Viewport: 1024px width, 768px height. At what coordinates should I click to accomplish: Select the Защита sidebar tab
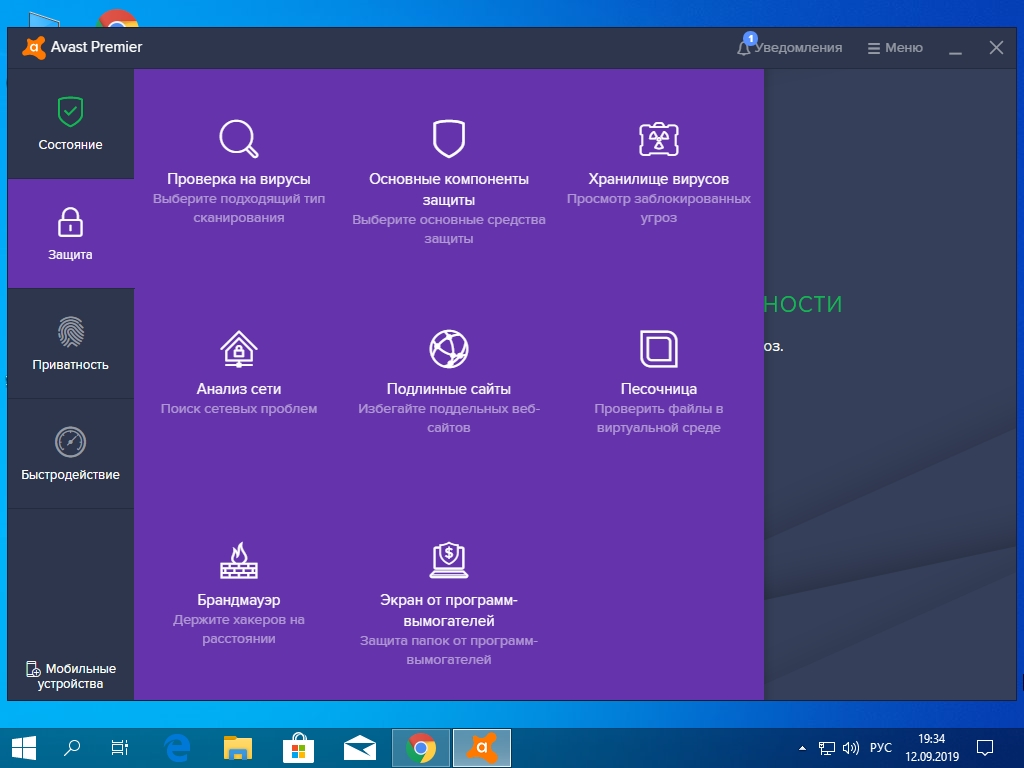[x=71, y=234]
